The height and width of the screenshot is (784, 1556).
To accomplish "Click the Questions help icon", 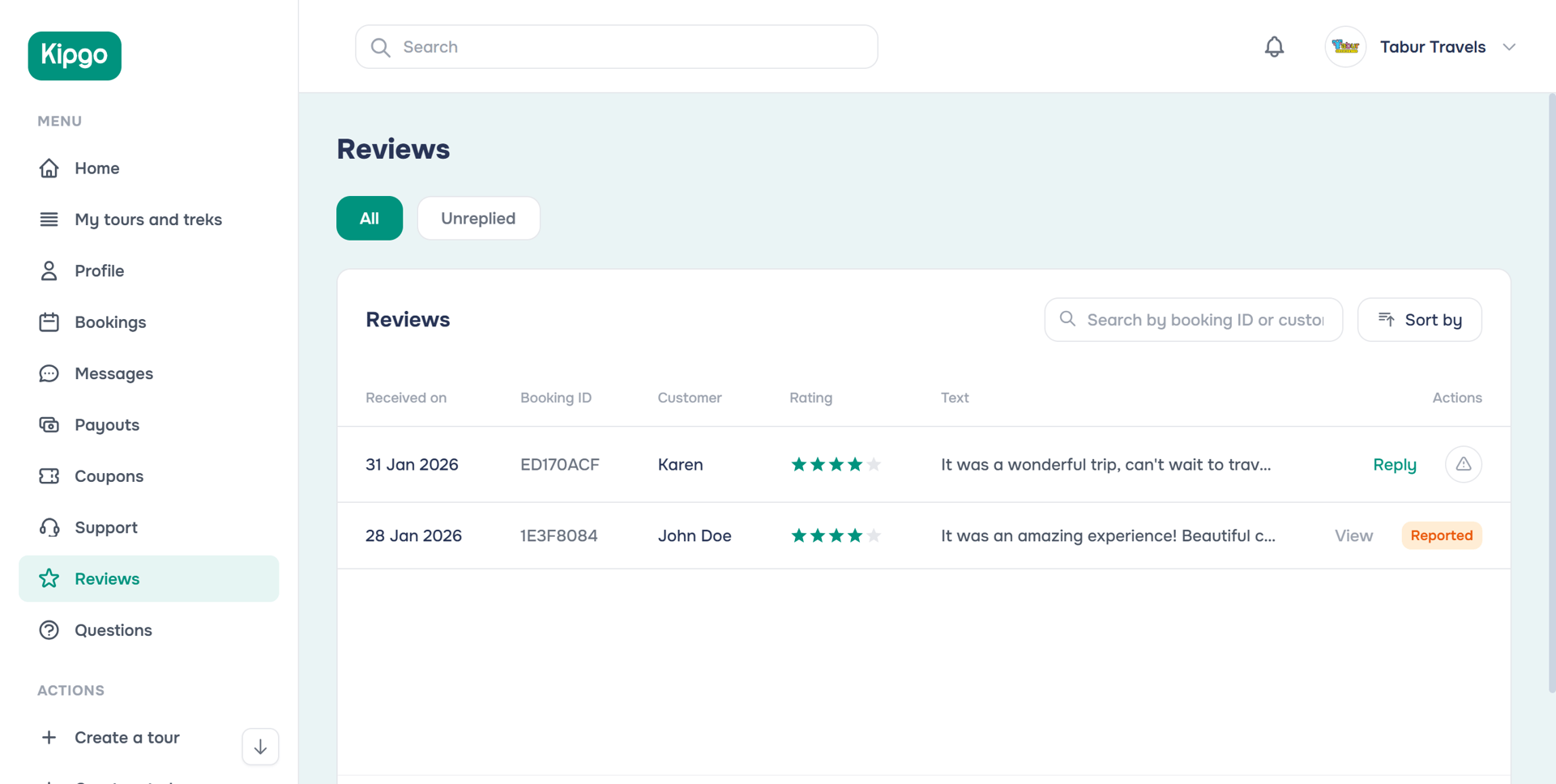I will coord(49,629).
